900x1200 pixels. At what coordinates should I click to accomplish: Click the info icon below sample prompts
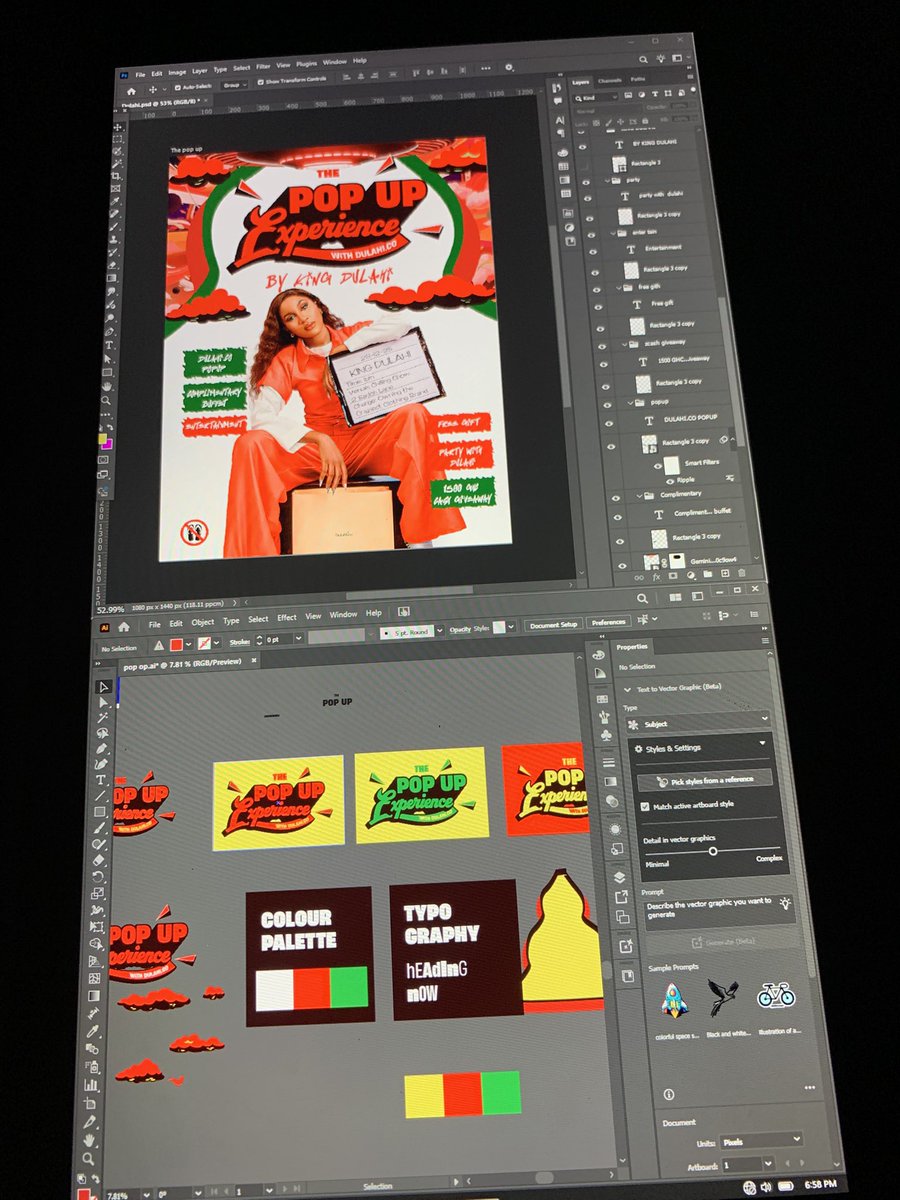[x=669, y=1094]
